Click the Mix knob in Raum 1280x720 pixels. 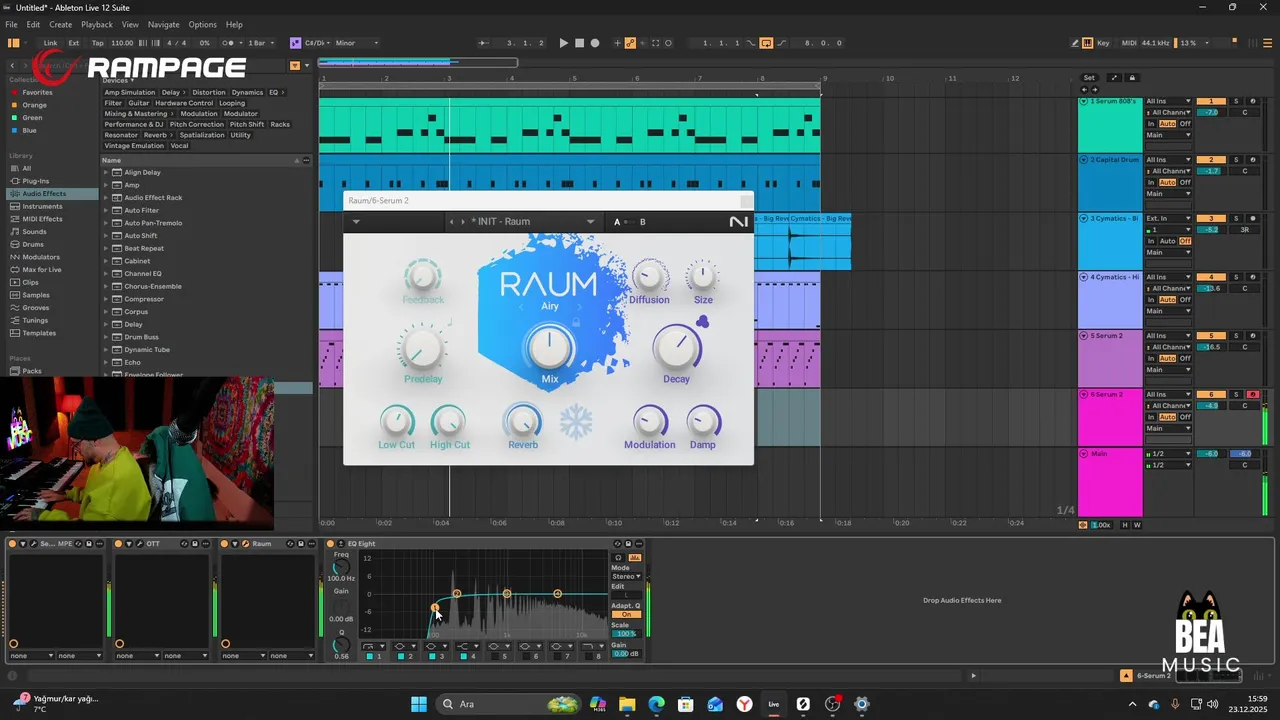tap(549, 348)
